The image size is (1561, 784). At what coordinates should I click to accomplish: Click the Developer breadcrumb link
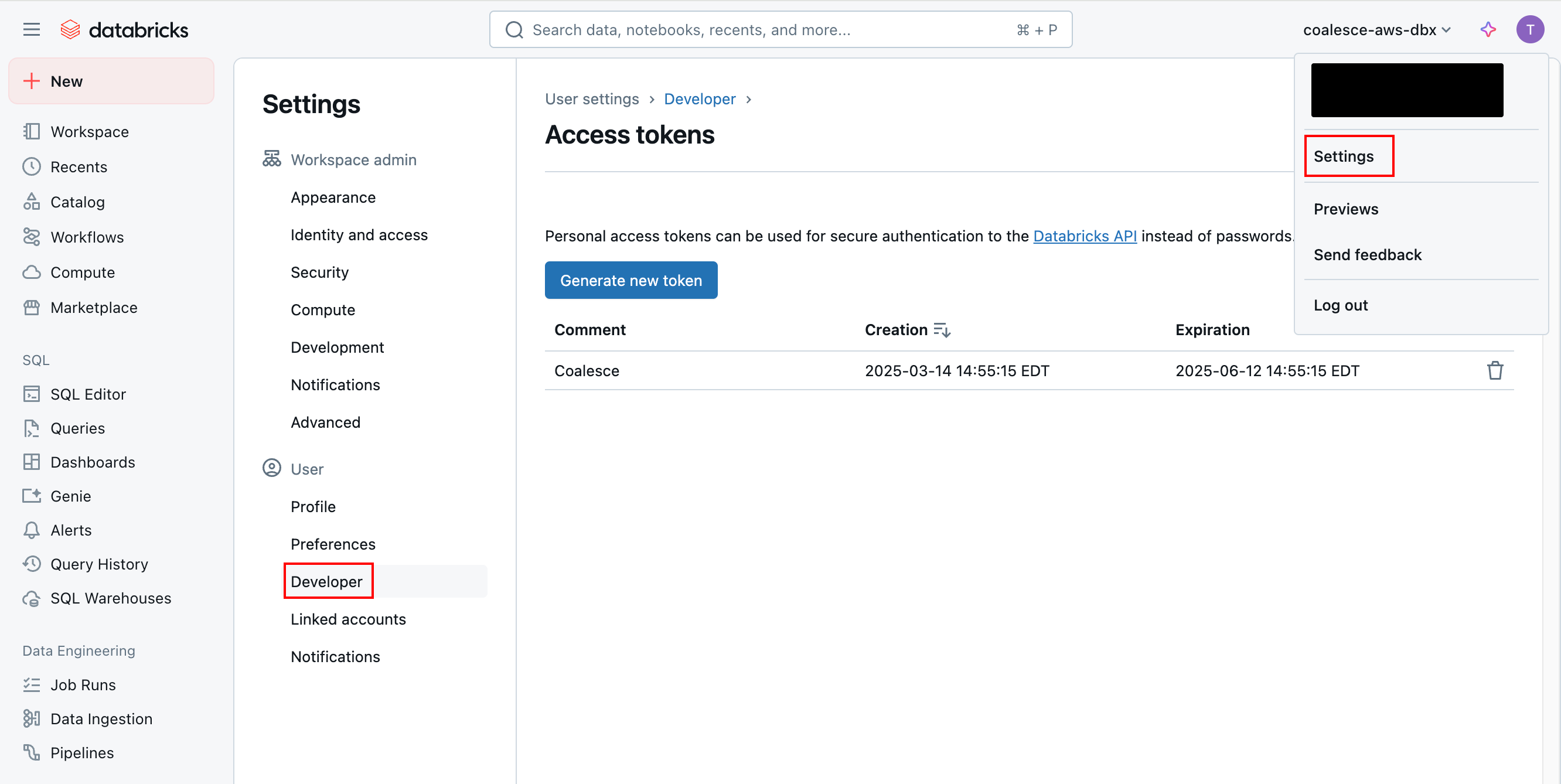[x=699, y=99]
